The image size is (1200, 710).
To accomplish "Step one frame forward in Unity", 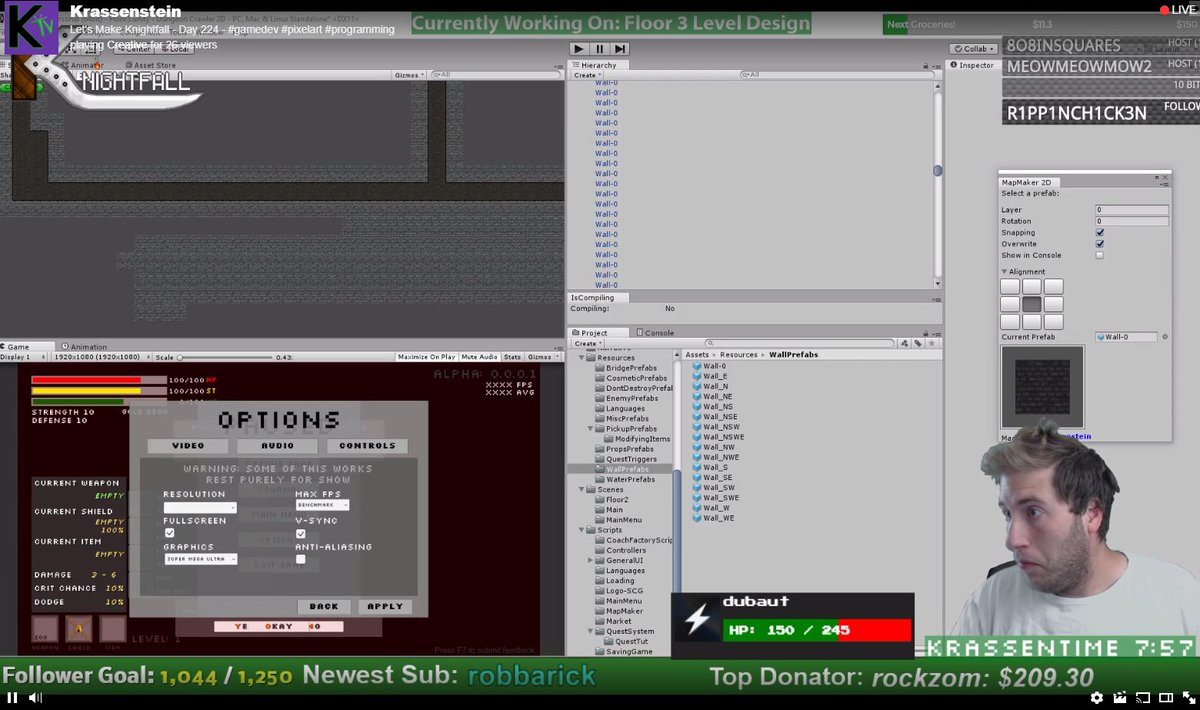I will (x=620, y=48).
